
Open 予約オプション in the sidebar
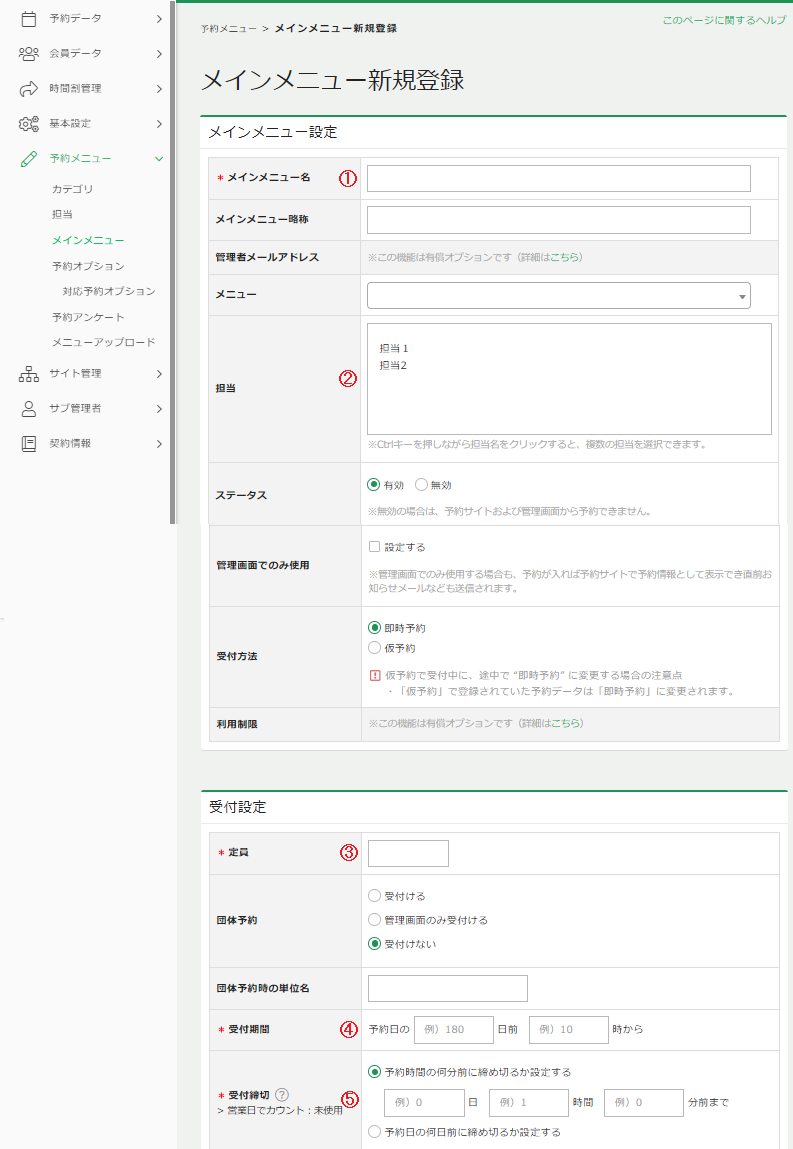pos(88,266)
